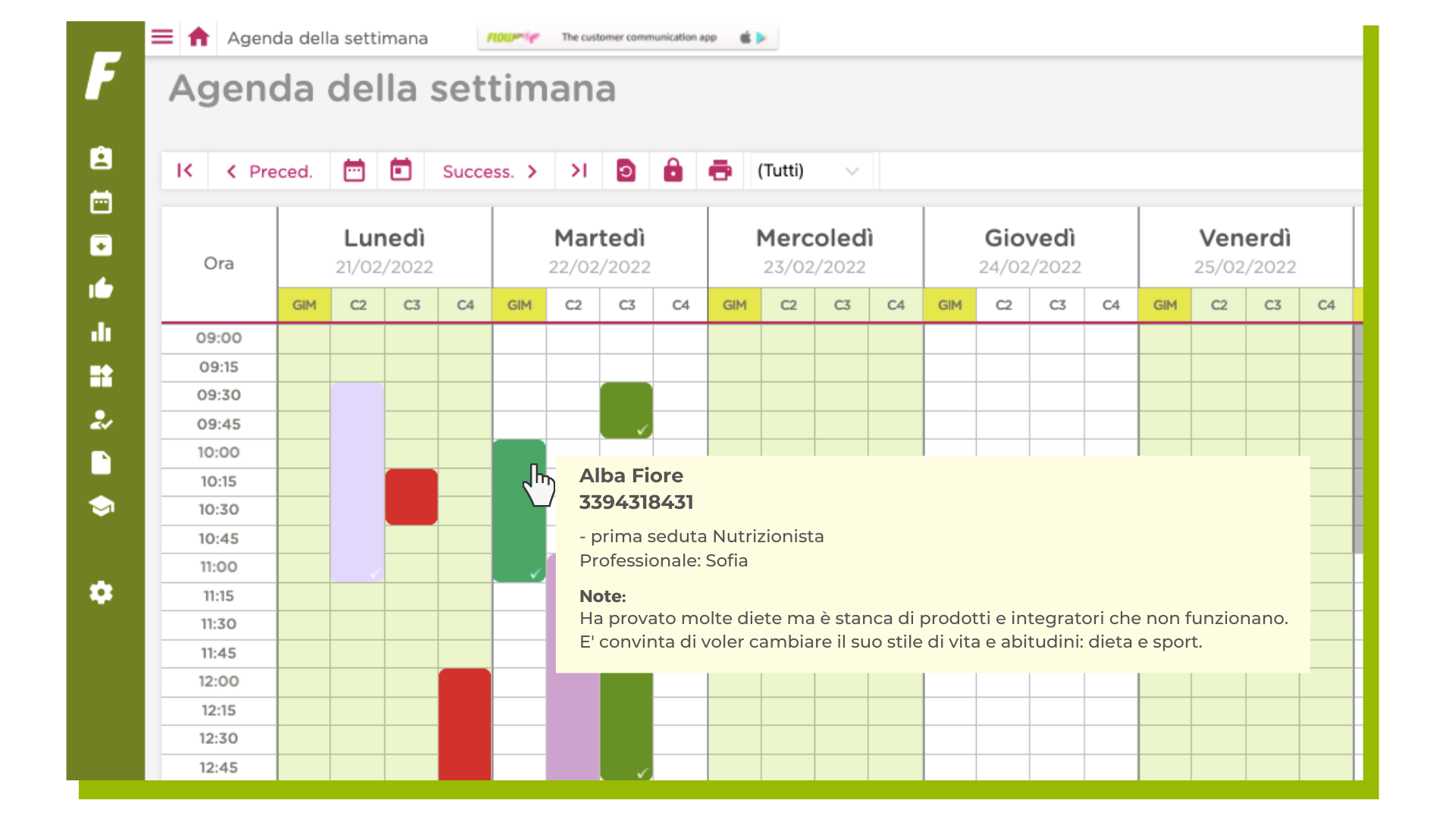Open red appointment at 12:00 Lunedì C4
The image size is (1456, 819).
coord(465,724)
